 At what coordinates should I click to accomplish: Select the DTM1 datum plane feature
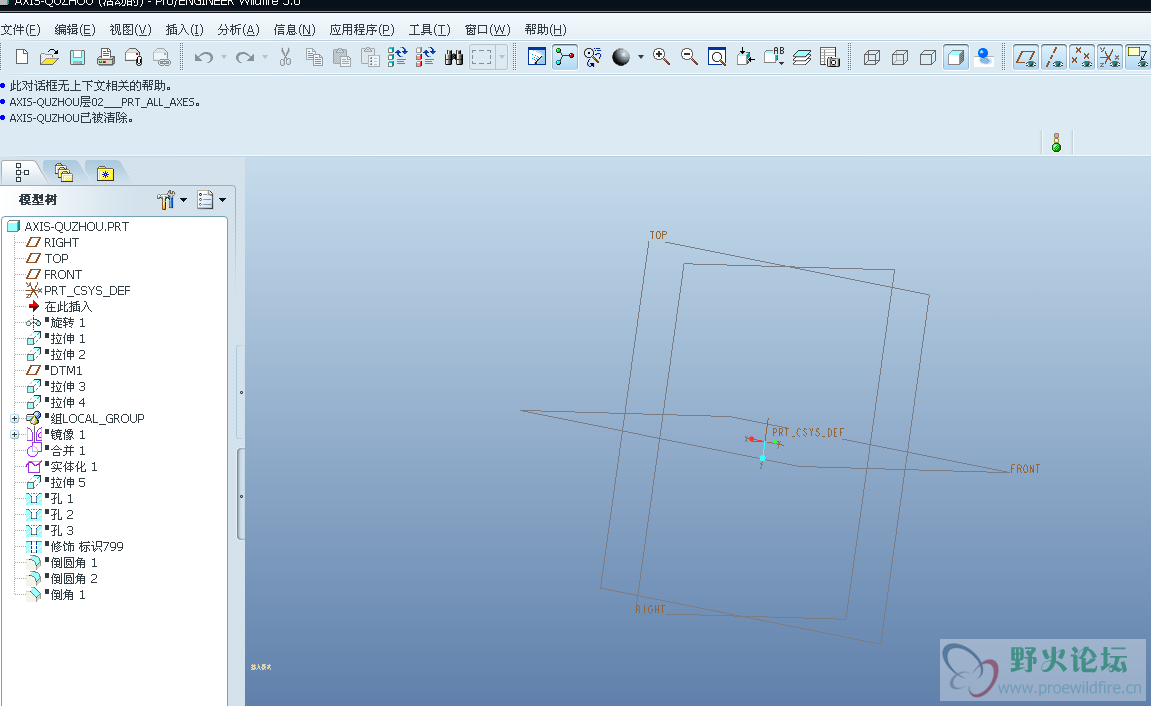tap(66, 371)
